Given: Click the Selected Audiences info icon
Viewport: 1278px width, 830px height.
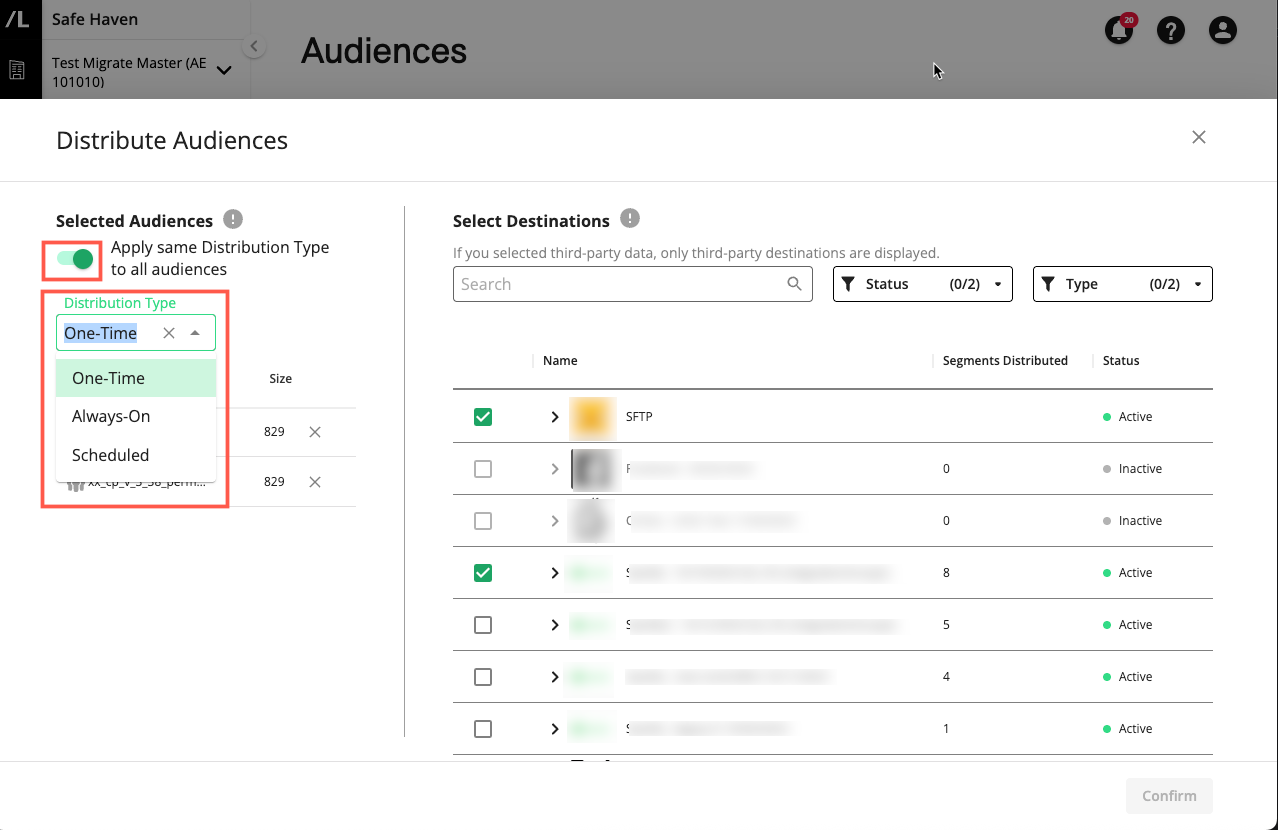Looking at the screenshot, I should (233, 220).
